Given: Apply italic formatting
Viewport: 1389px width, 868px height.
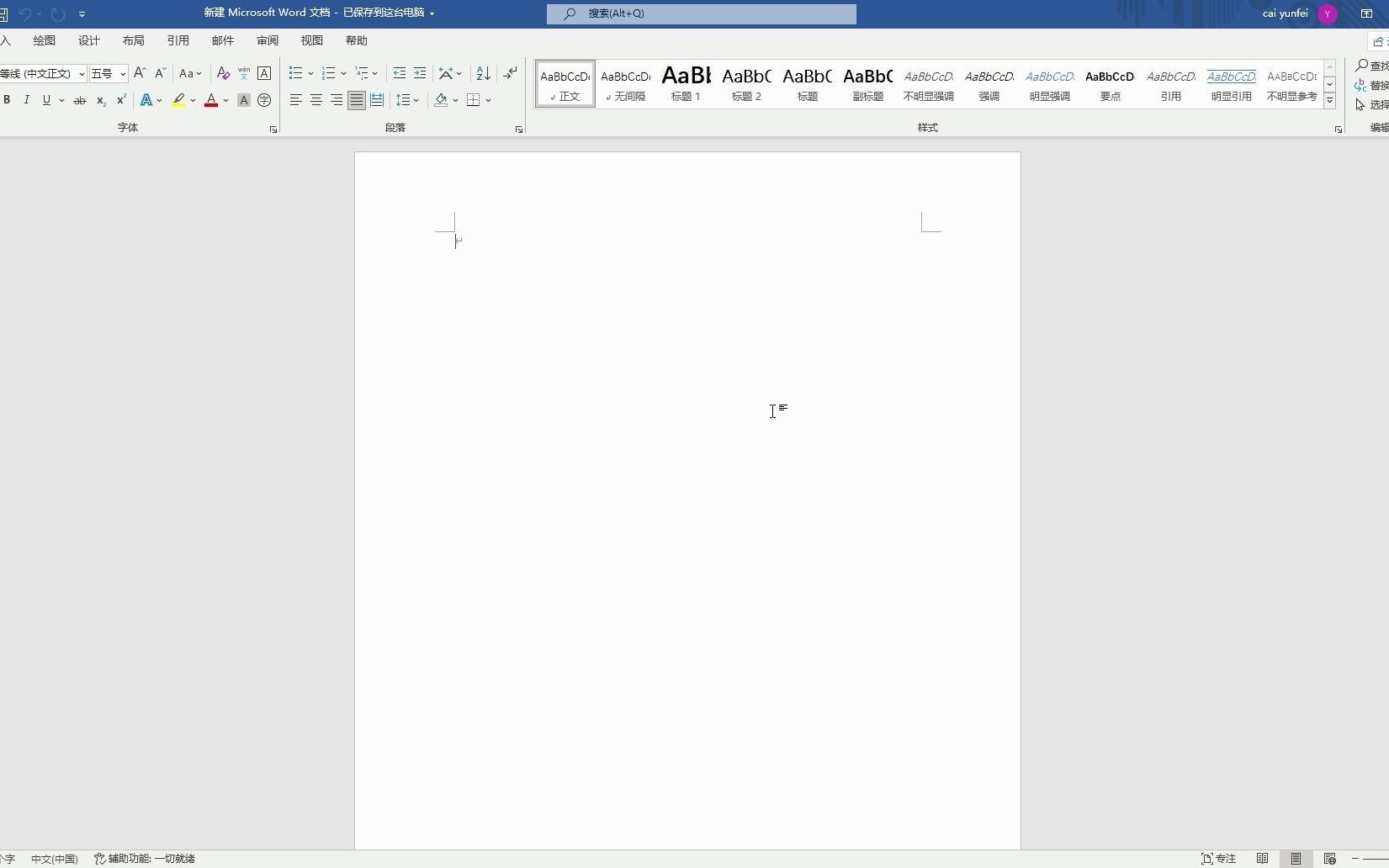Looking at the screenshot, I should coord(27,100).
